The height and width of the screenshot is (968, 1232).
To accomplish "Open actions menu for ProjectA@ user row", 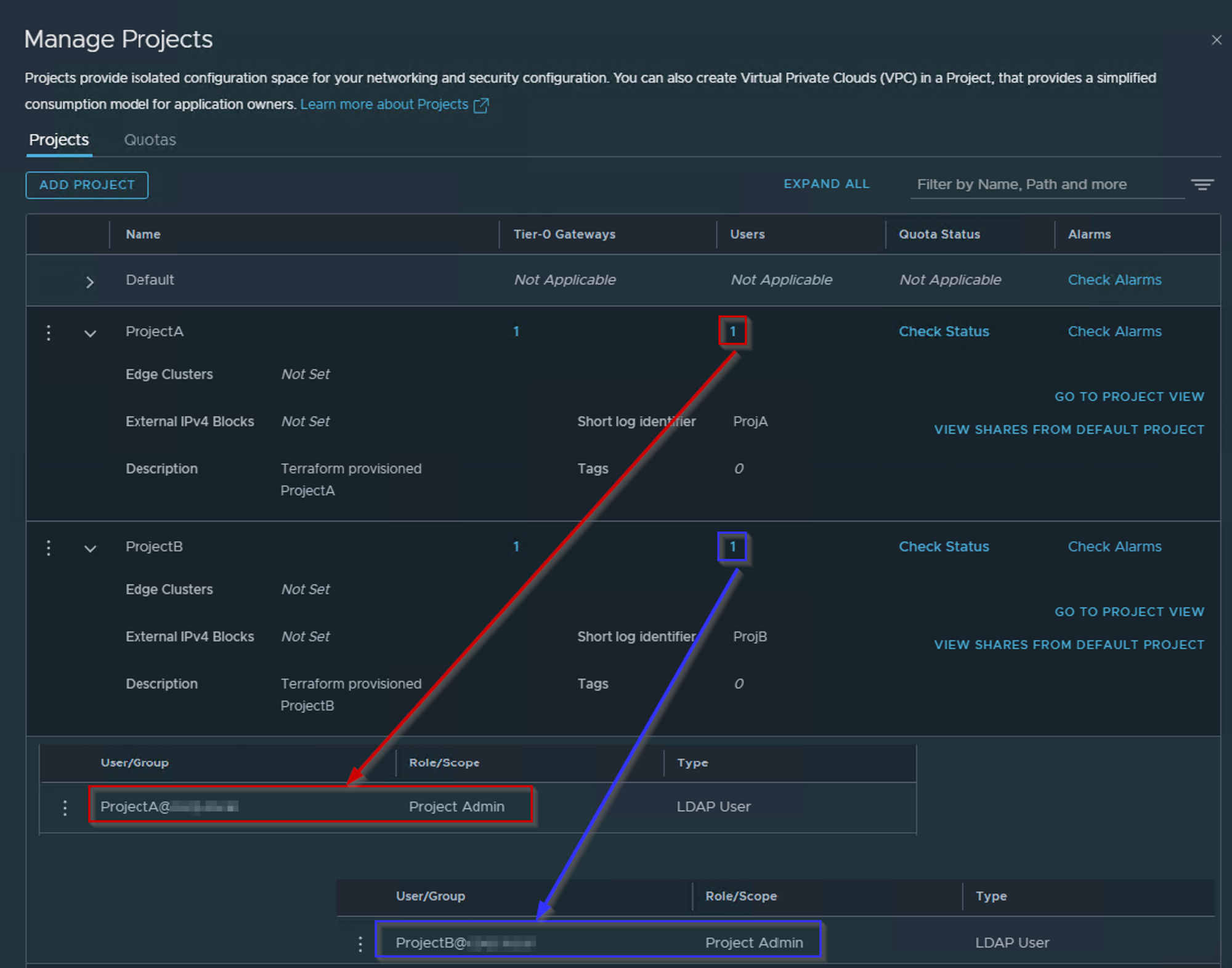I will point(65,807).
